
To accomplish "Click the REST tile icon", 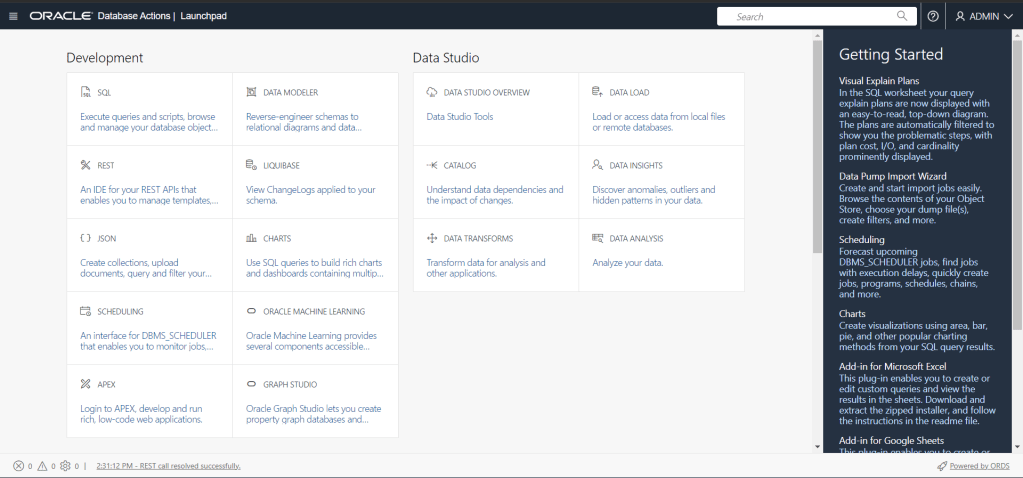I will tap(86, 165).
